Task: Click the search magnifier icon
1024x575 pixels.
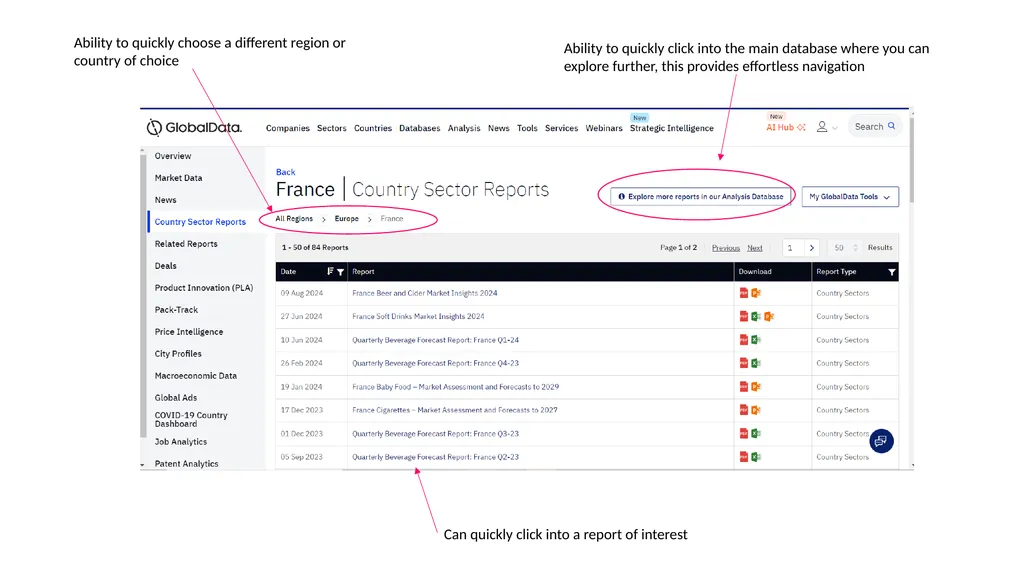Action: (x=891, y=126)
